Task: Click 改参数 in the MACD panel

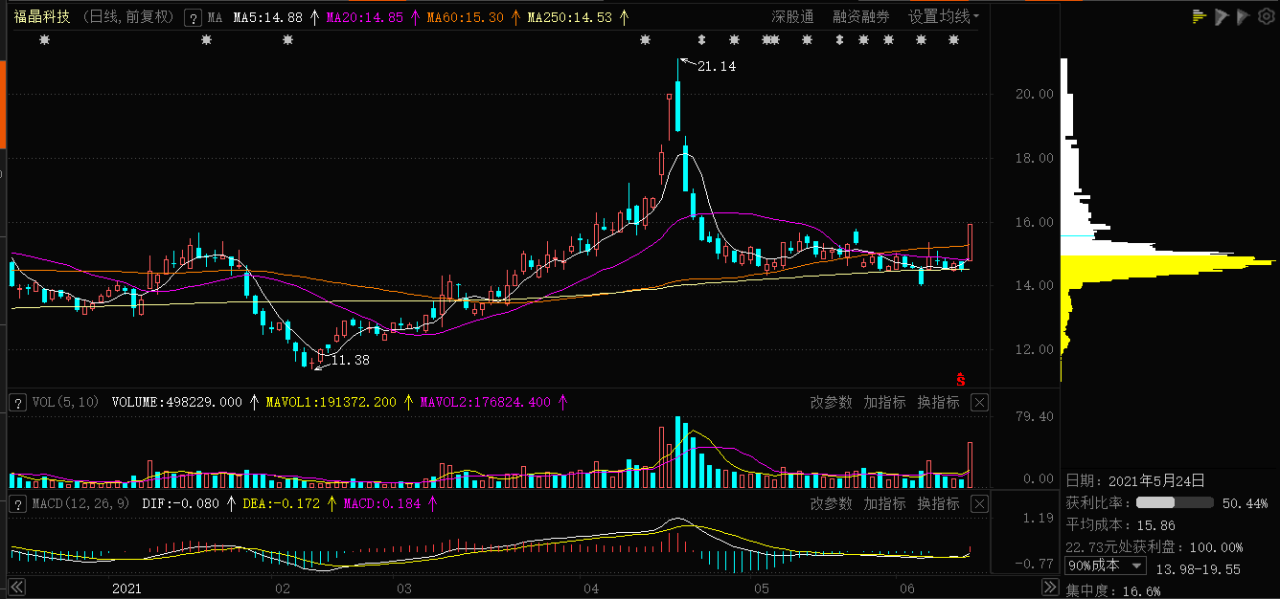Action: point(831,504)
